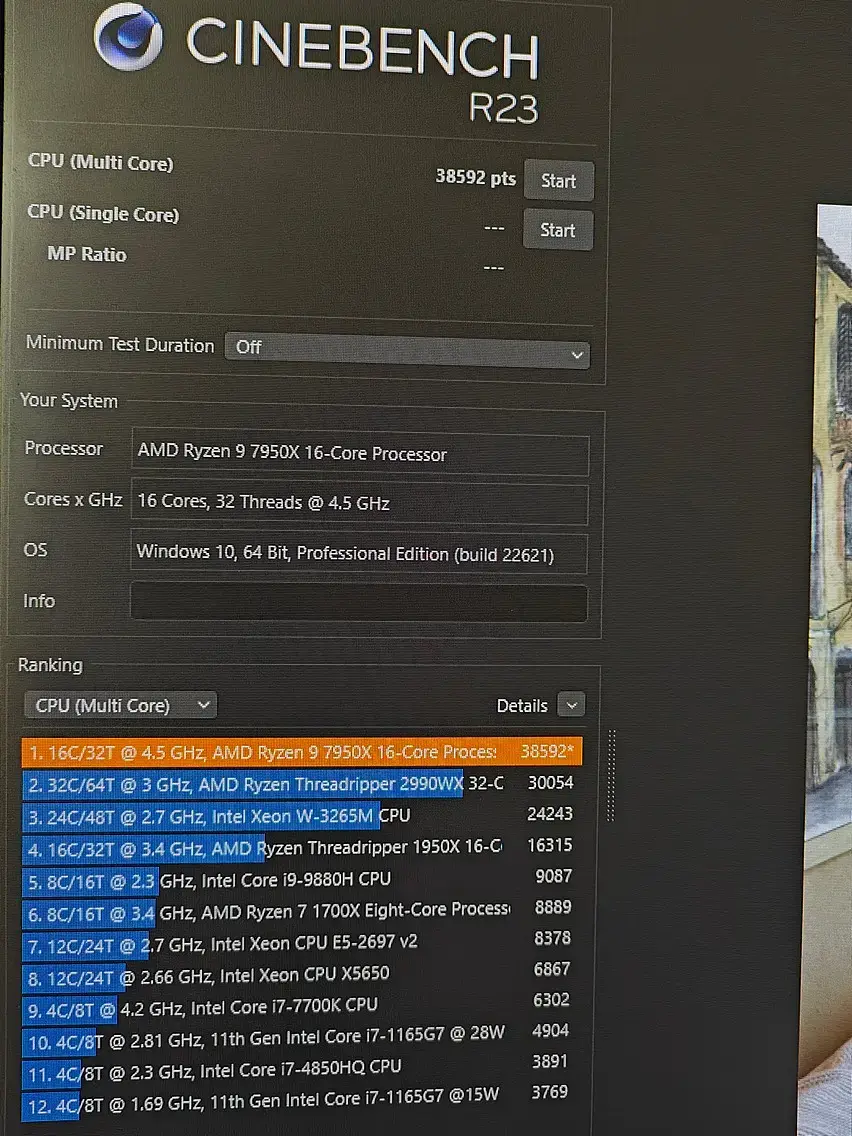Open the Minimum Test Duration dropdown
The height and width of the screenshot is (1136, 852).
[407, 350]
